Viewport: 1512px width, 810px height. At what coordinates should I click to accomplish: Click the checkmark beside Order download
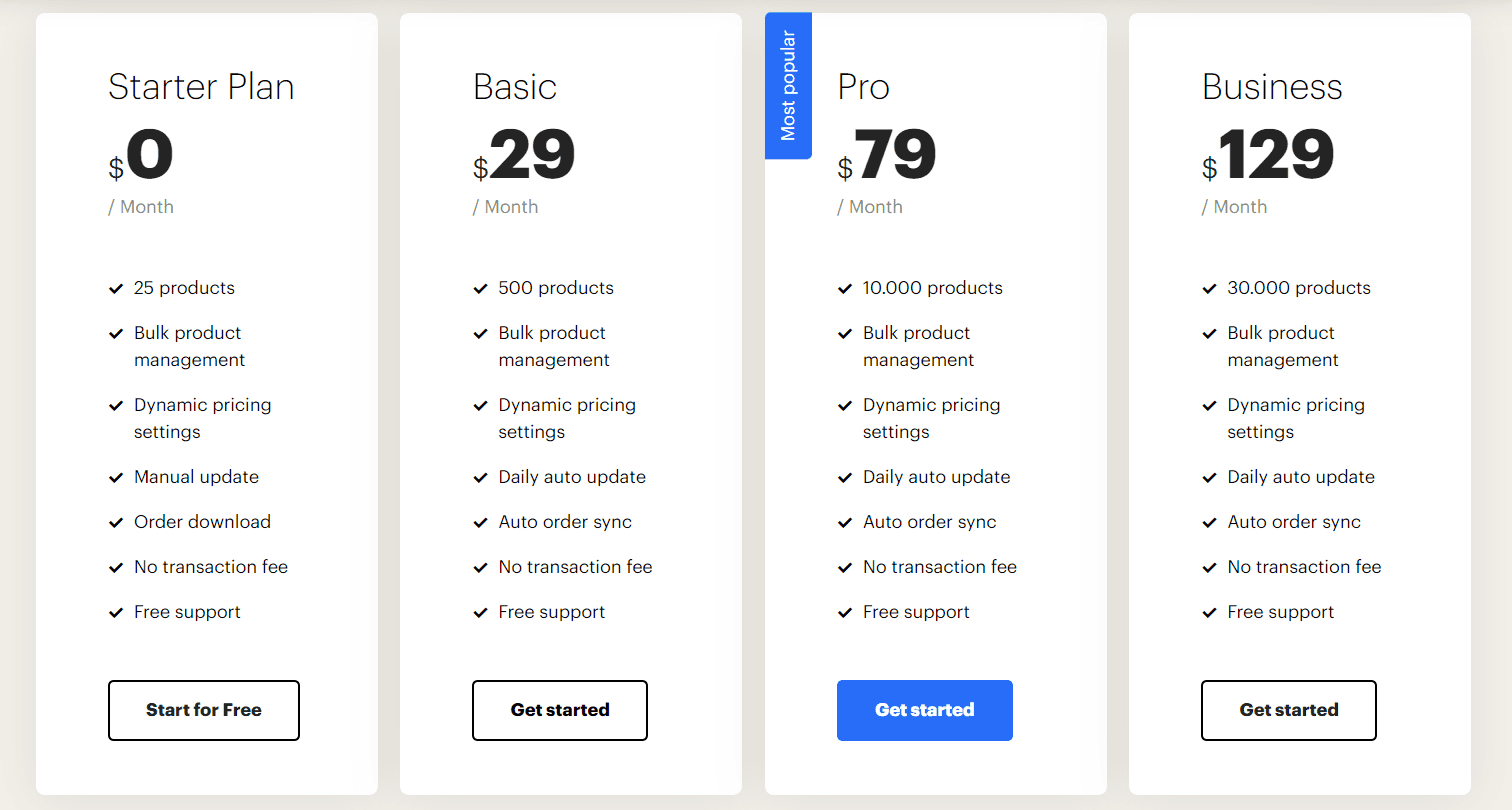pos(116,522)
